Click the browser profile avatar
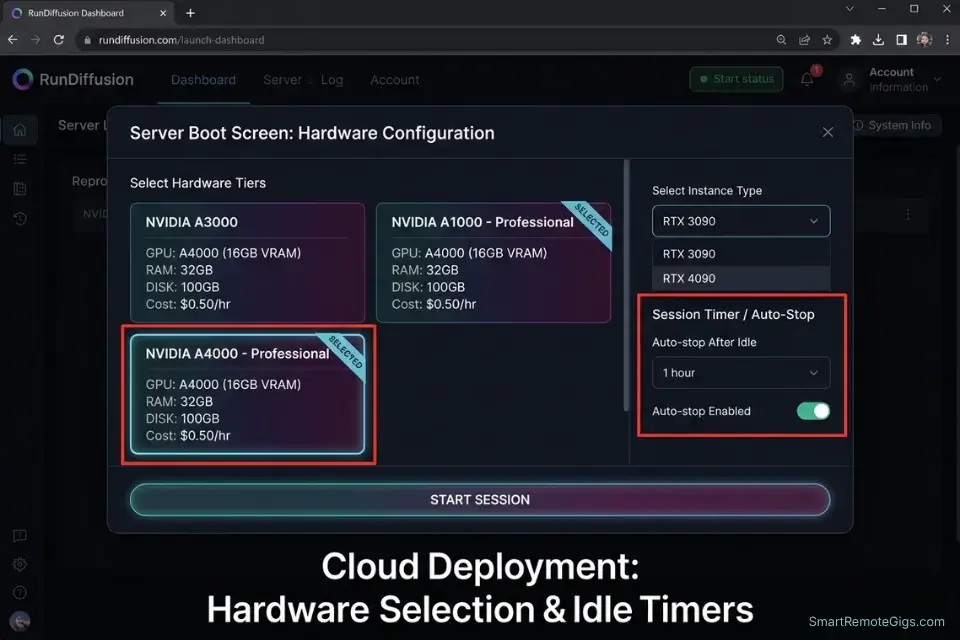This screenshot has height=640, width=960. tap(924, 40)
